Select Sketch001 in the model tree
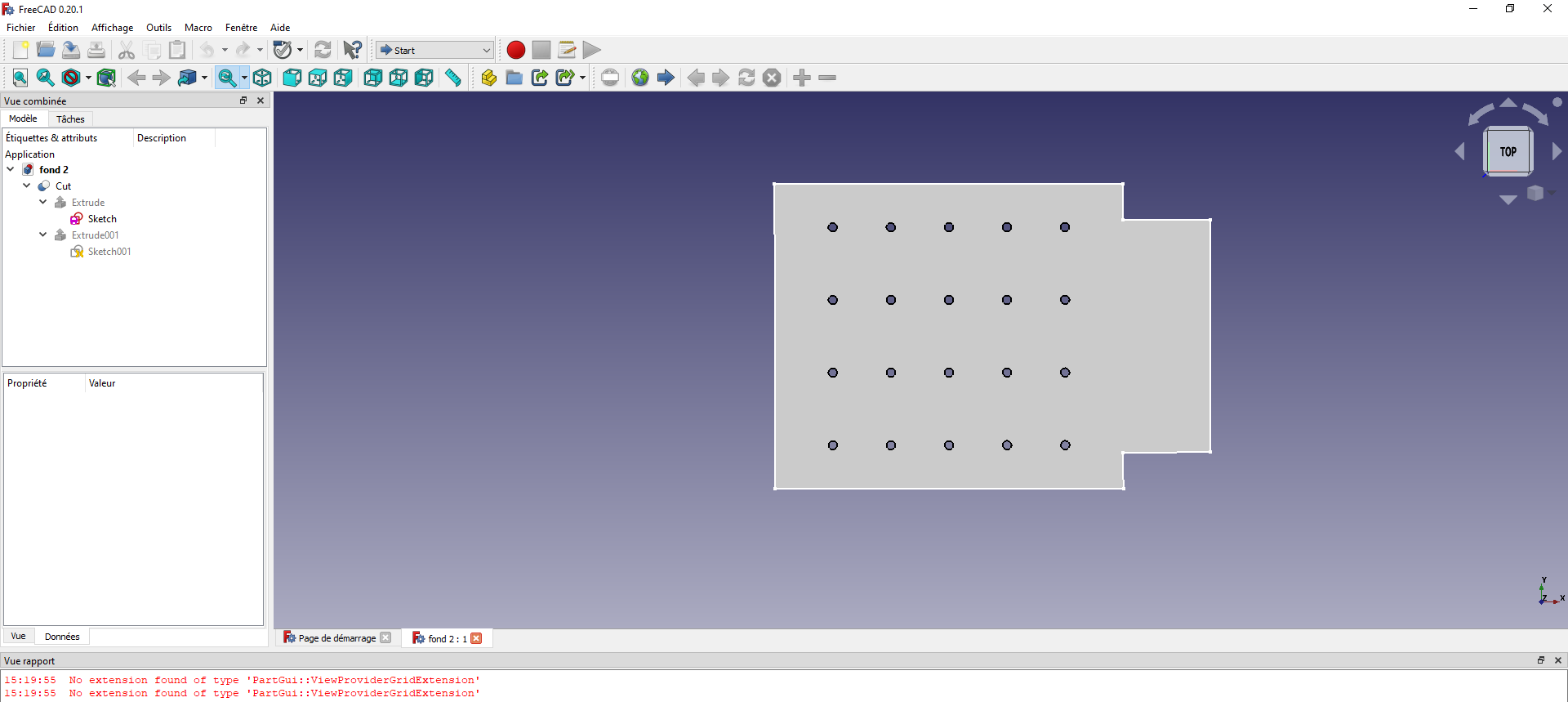Viewport: 1568px width, 702px height. (x=109, y=252)
